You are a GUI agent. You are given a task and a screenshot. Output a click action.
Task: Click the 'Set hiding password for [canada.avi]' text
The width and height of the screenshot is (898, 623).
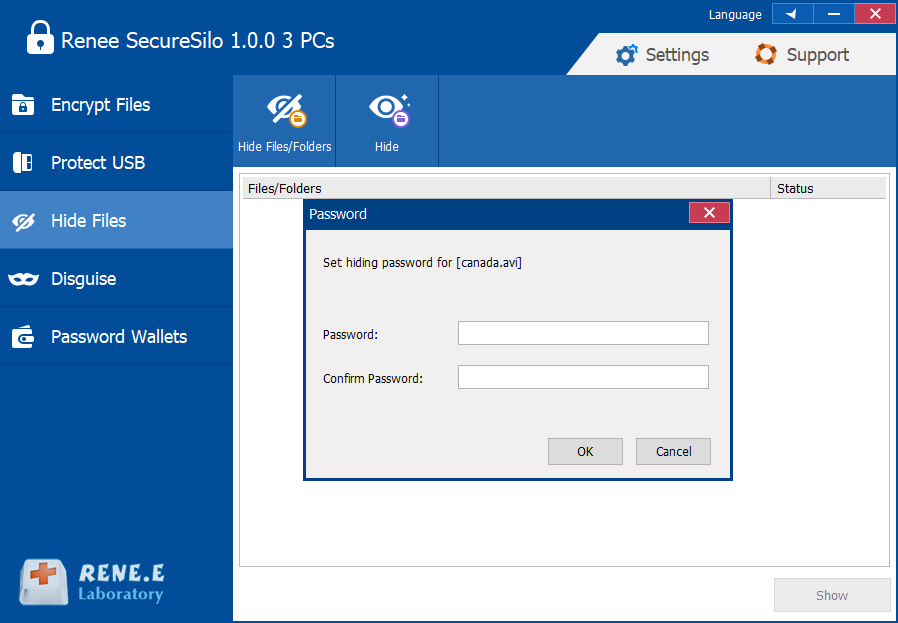point(422,263)
